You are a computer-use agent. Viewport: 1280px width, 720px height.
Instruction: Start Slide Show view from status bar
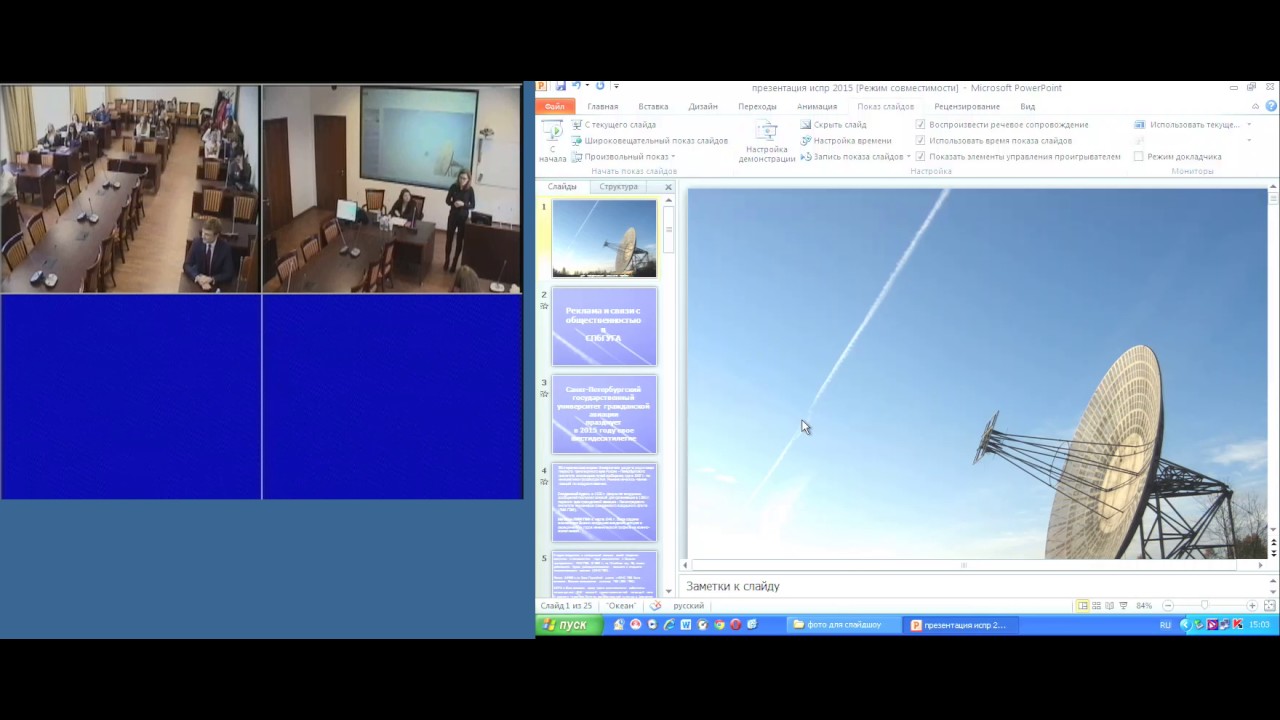[x=1123, y=606]
